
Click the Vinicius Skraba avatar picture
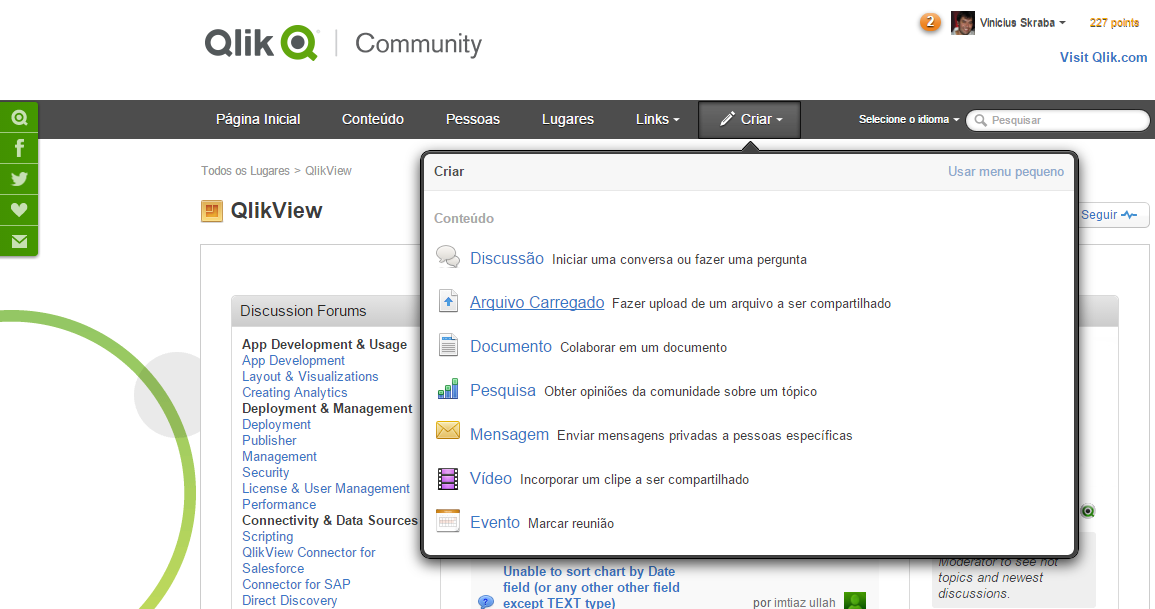pyautogui.click(x=962, y=23)
